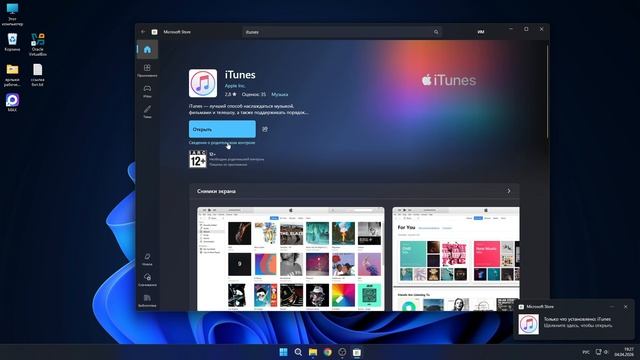640x360 pixels.
Task: Go back using the Store back arrow
Action: (143, 32)
